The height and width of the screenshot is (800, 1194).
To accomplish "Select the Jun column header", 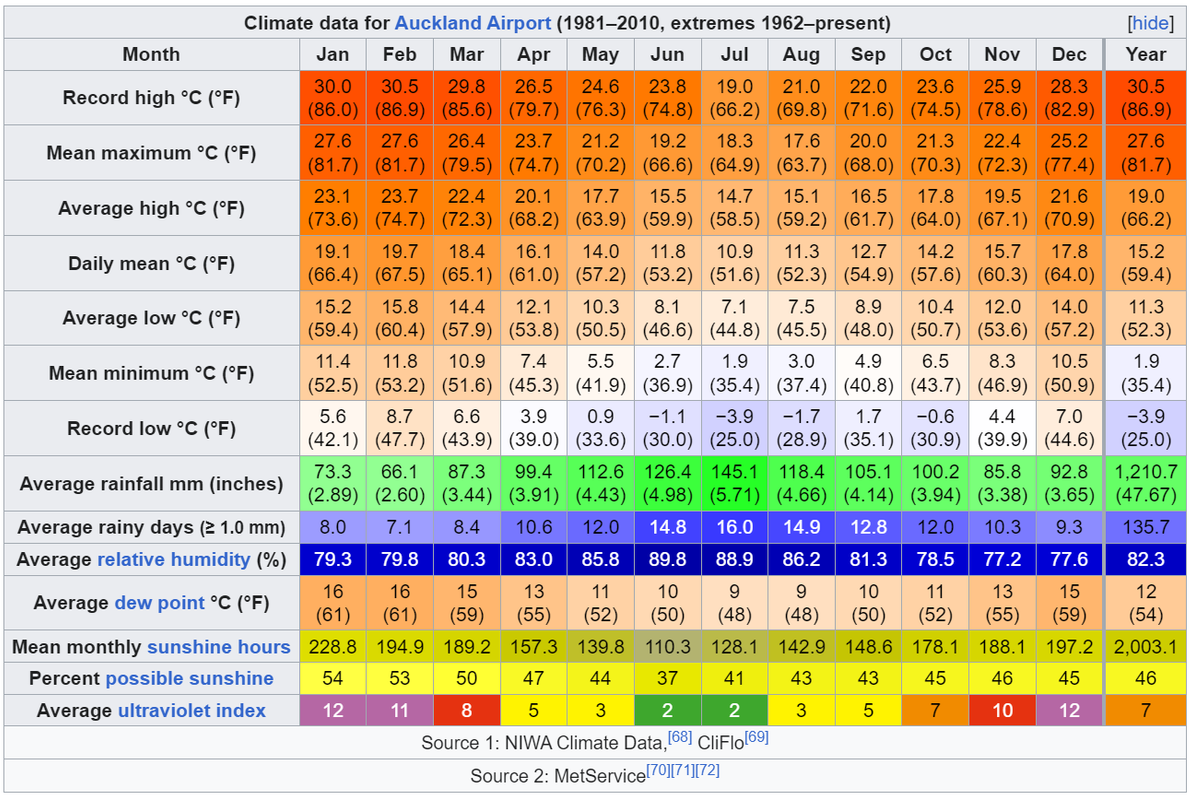I will coord(668,54).
